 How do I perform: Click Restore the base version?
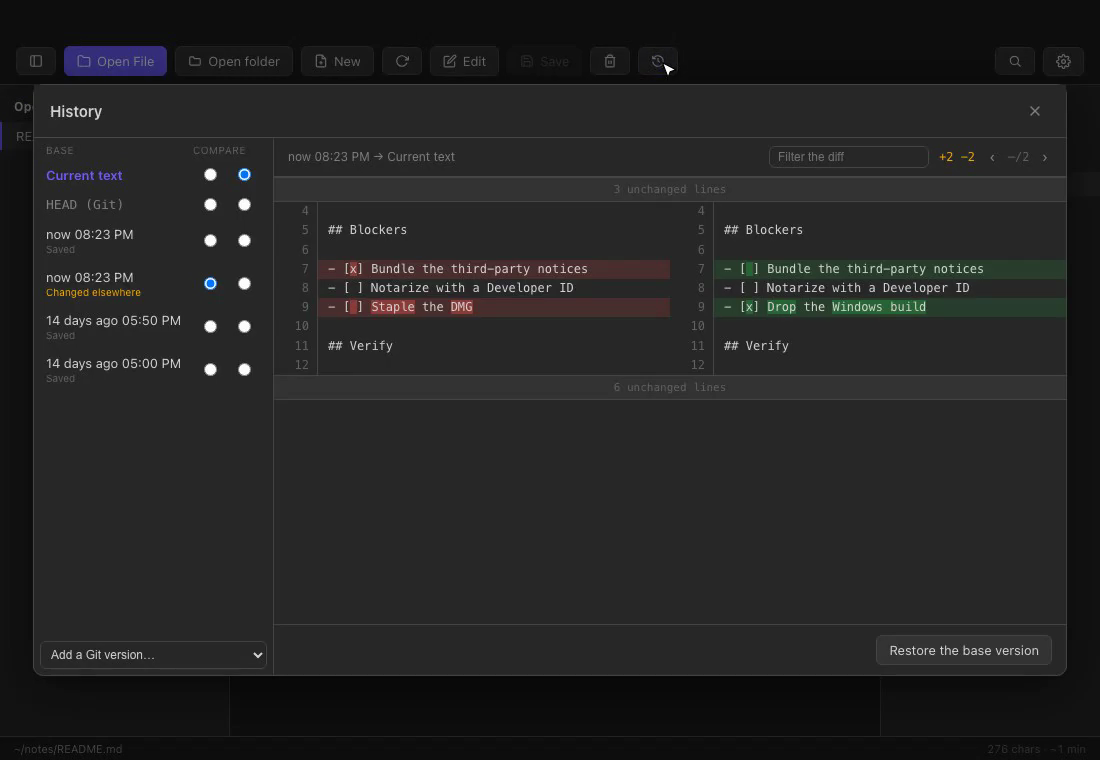pyautogui.click(x=963, y=651)
